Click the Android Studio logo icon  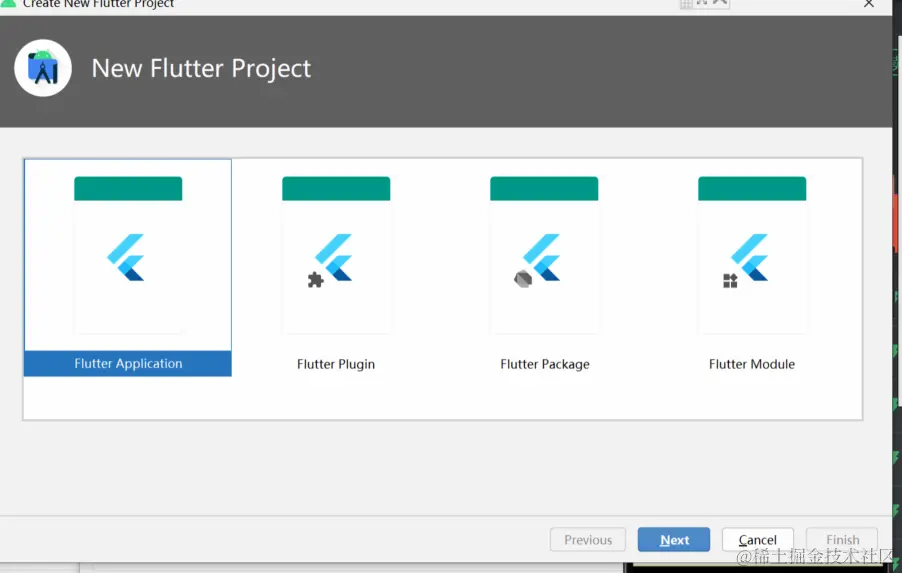tap(43, 68)
